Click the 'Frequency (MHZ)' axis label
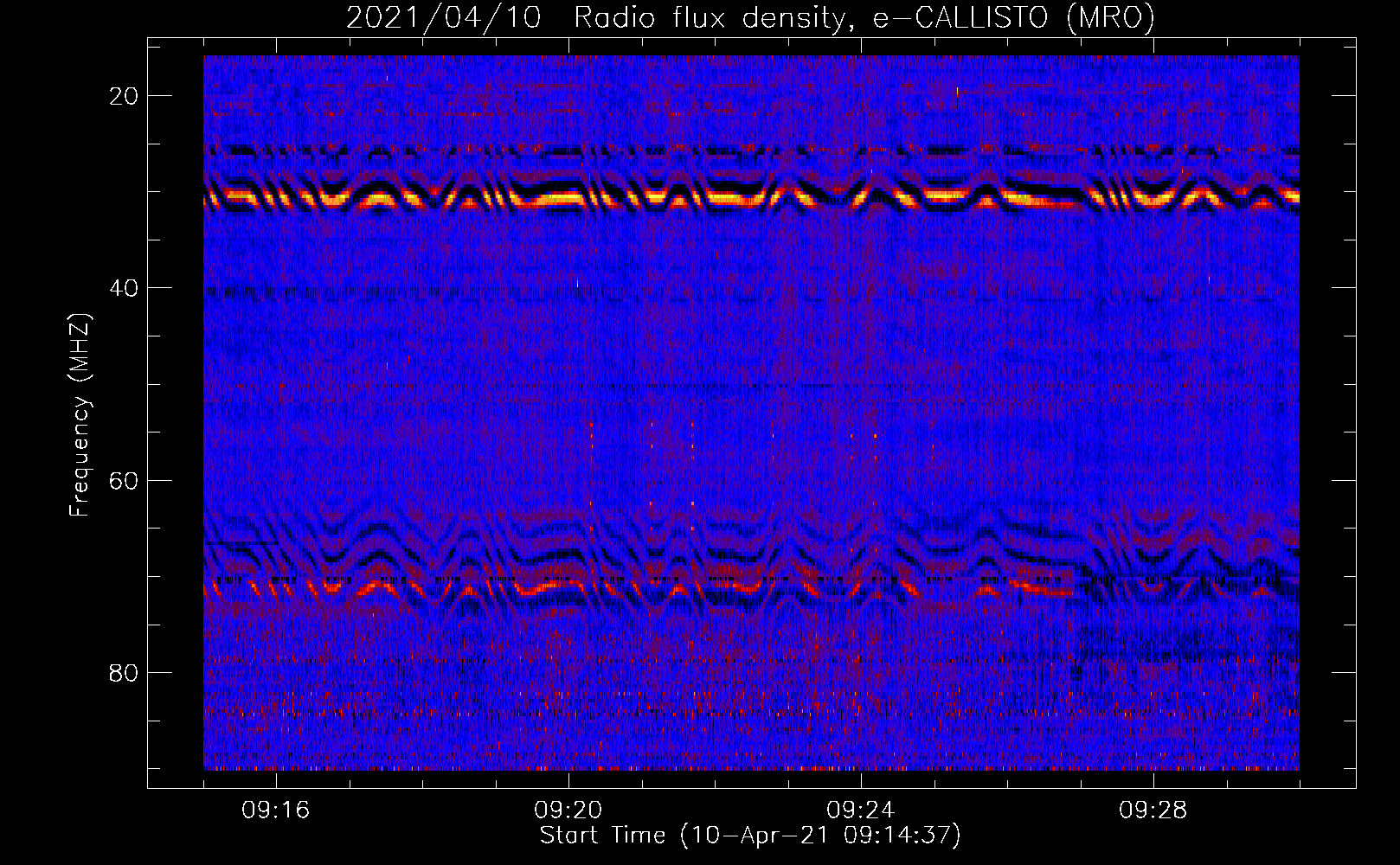 pos(80,415)
